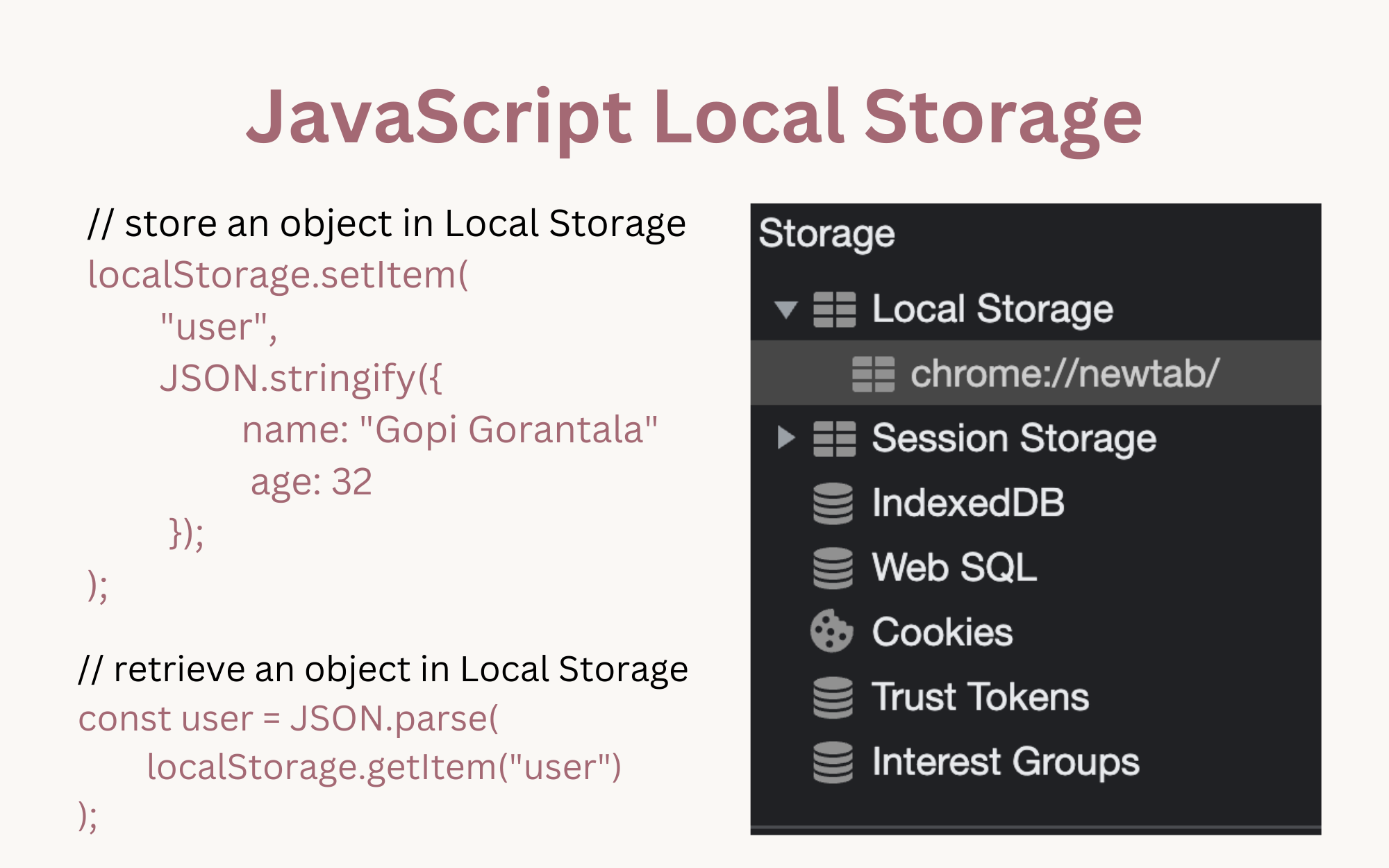The image size is (1389, 868).
Task: Click the highlighted chrome://newtab/ row
Action: [1035, 374]
